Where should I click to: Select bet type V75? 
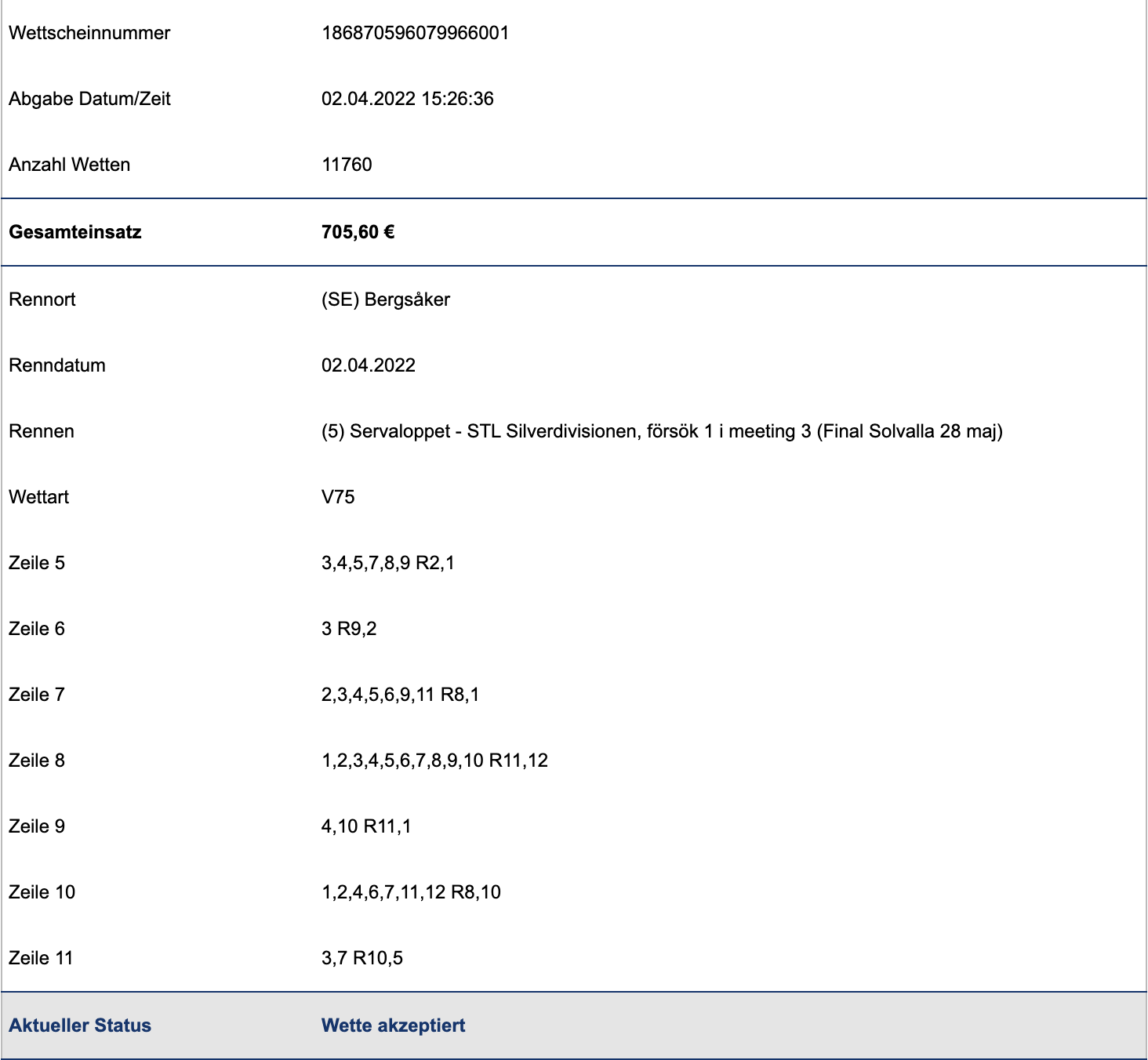coord(338,497)
